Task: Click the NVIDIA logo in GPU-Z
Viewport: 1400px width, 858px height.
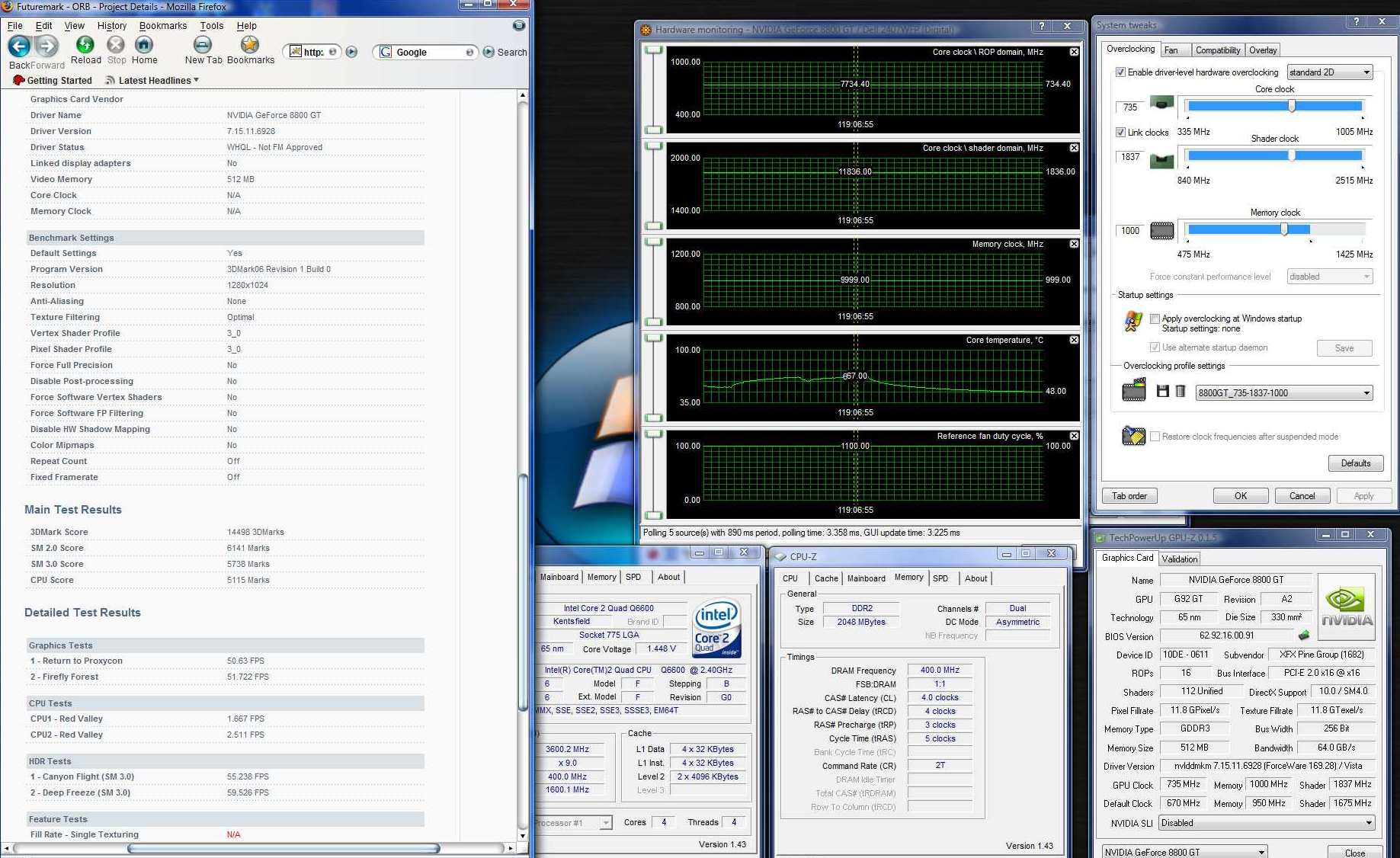Action: pyautogui.click(x=1347, y=606)
